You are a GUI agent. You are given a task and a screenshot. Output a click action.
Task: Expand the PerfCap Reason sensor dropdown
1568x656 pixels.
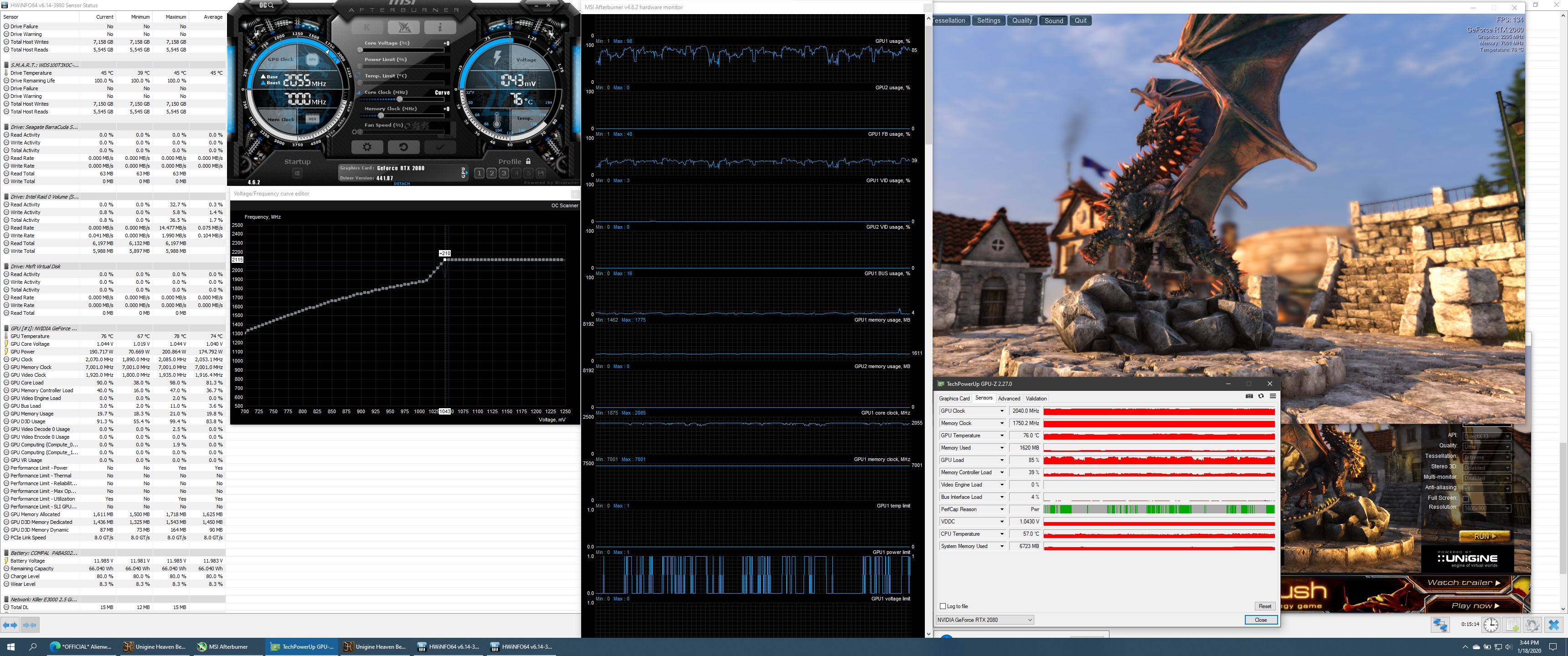click(1002, 509)
